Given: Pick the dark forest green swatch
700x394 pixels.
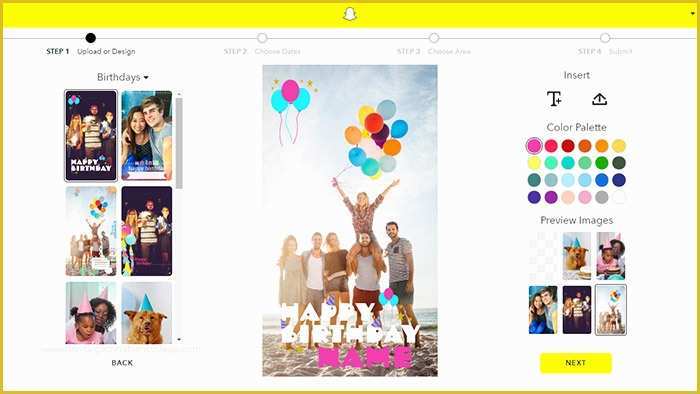Looking at the screenshot, I should pyautogui.click(x=619, y=163).
